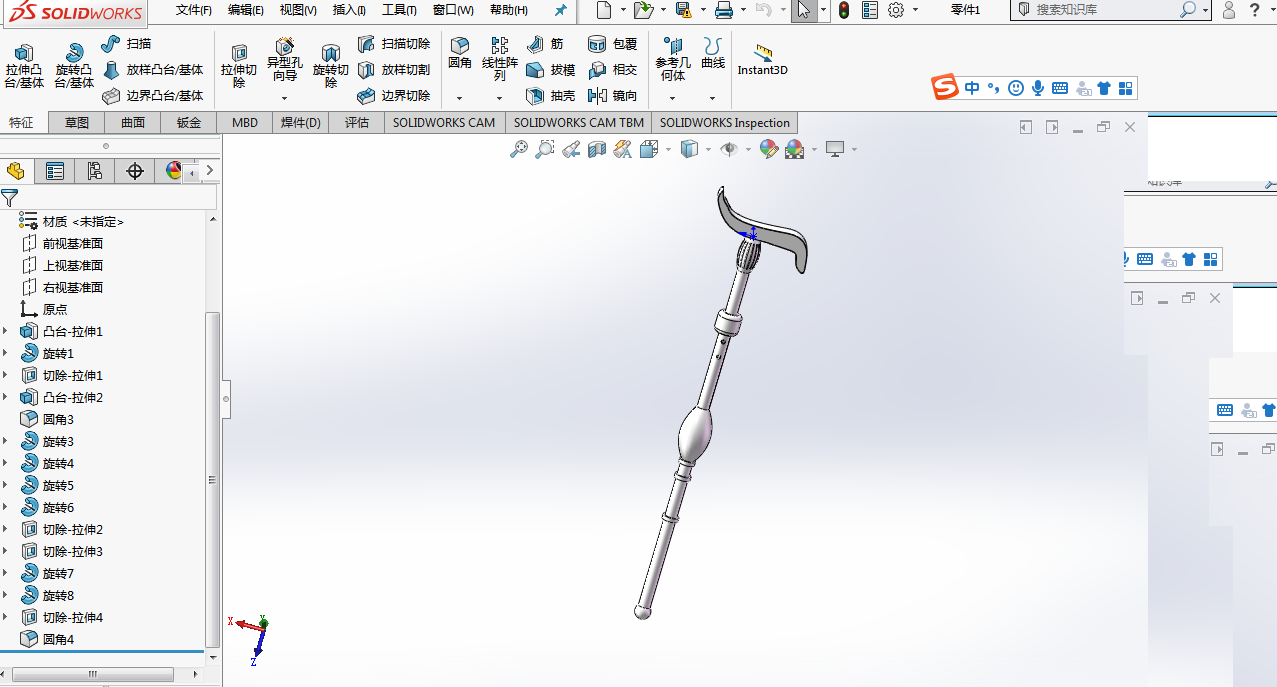This screenshot has height=687, width=1277.
Task: Select the Extruded Boss/Base tool (拉伸凸台/基体)
Action: (24, 66)
